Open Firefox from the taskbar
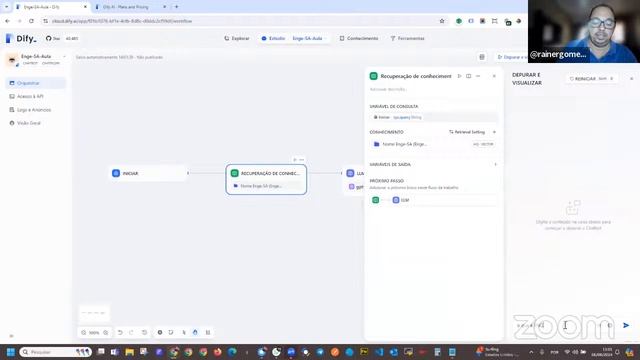Image resolution: width=640 pixels, height=360 pixels. (x=218, y=352)
